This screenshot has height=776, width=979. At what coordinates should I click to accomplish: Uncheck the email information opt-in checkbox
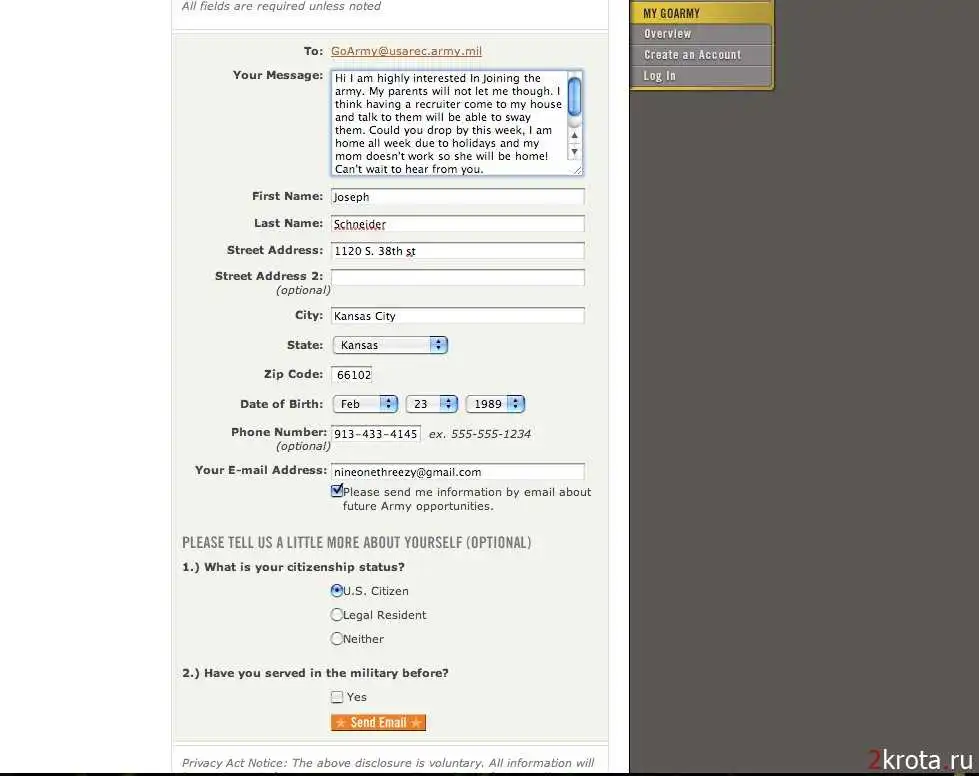click(x=337, y=491)
